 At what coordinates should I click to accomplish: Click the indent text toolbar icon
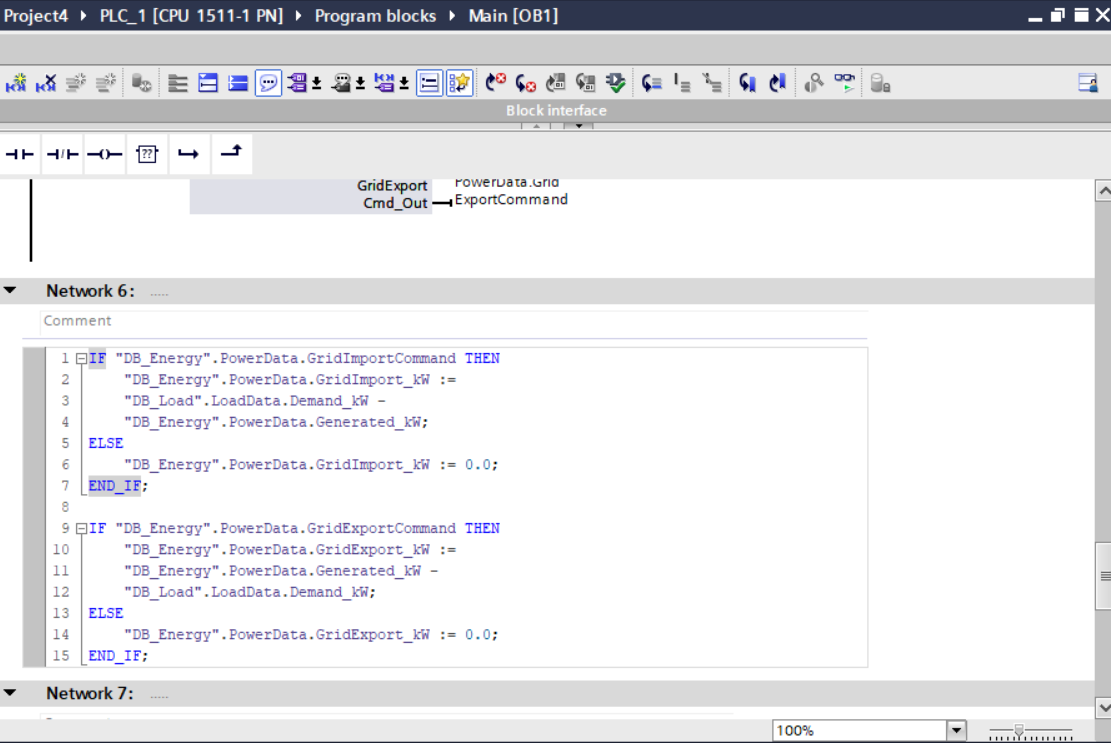682,83
